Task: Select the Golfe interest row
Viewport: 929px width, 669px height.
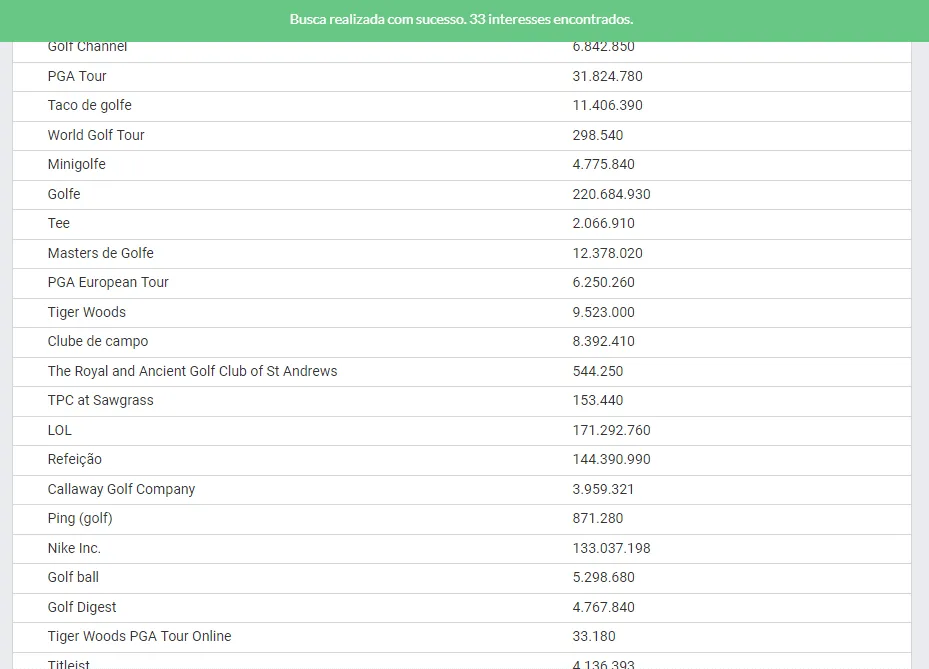Action: tap(64, 194)
